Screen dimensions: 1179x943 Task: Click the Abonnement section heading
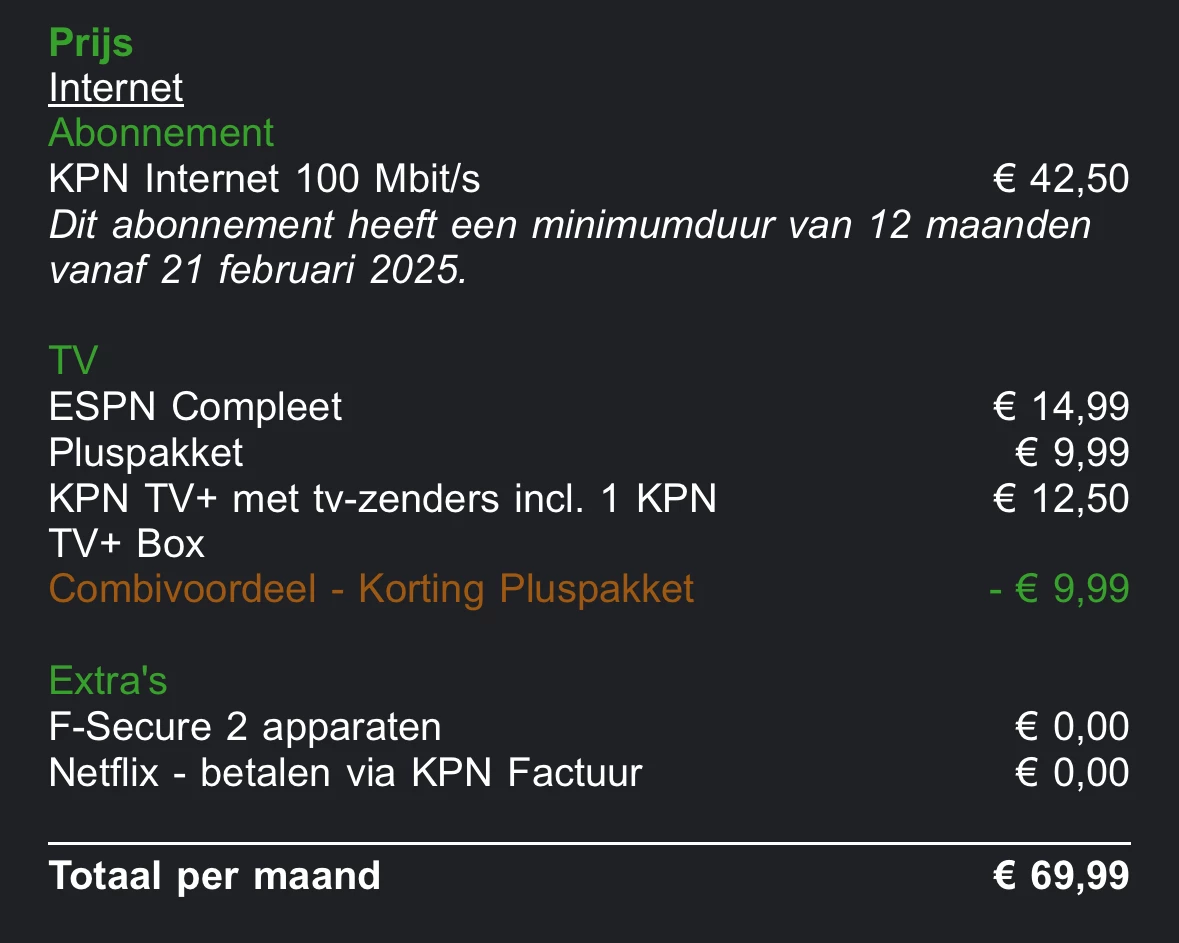(x=161, y=133)
